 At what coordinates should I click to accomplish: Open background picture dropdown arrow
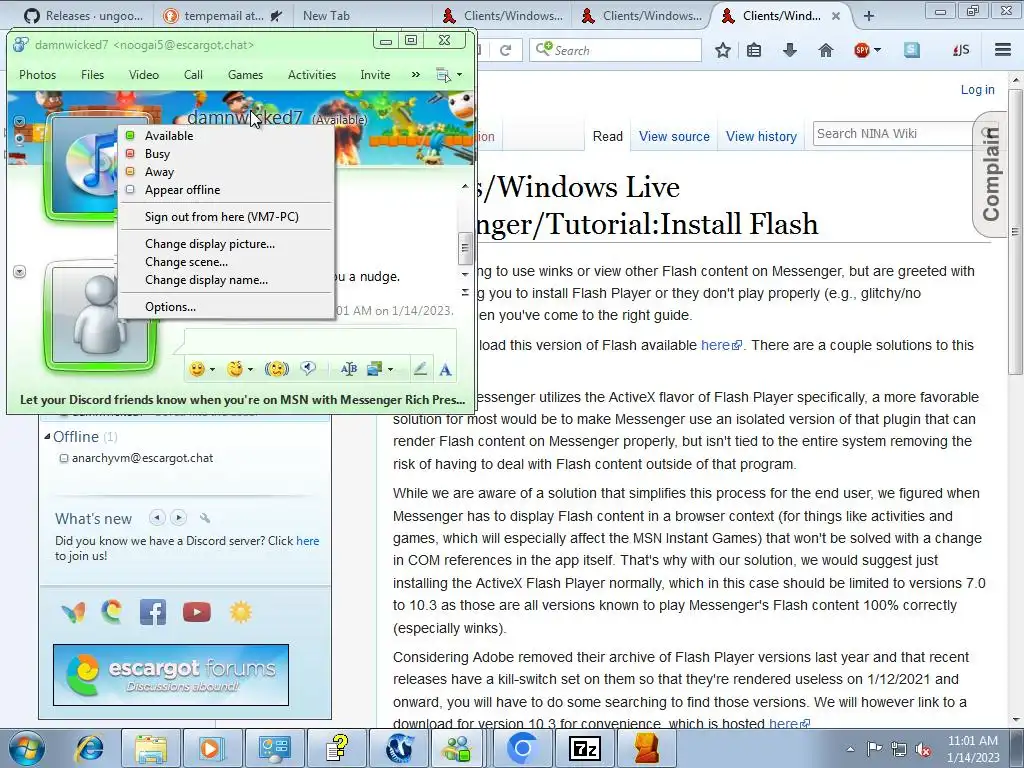click(x=391, y=370)
